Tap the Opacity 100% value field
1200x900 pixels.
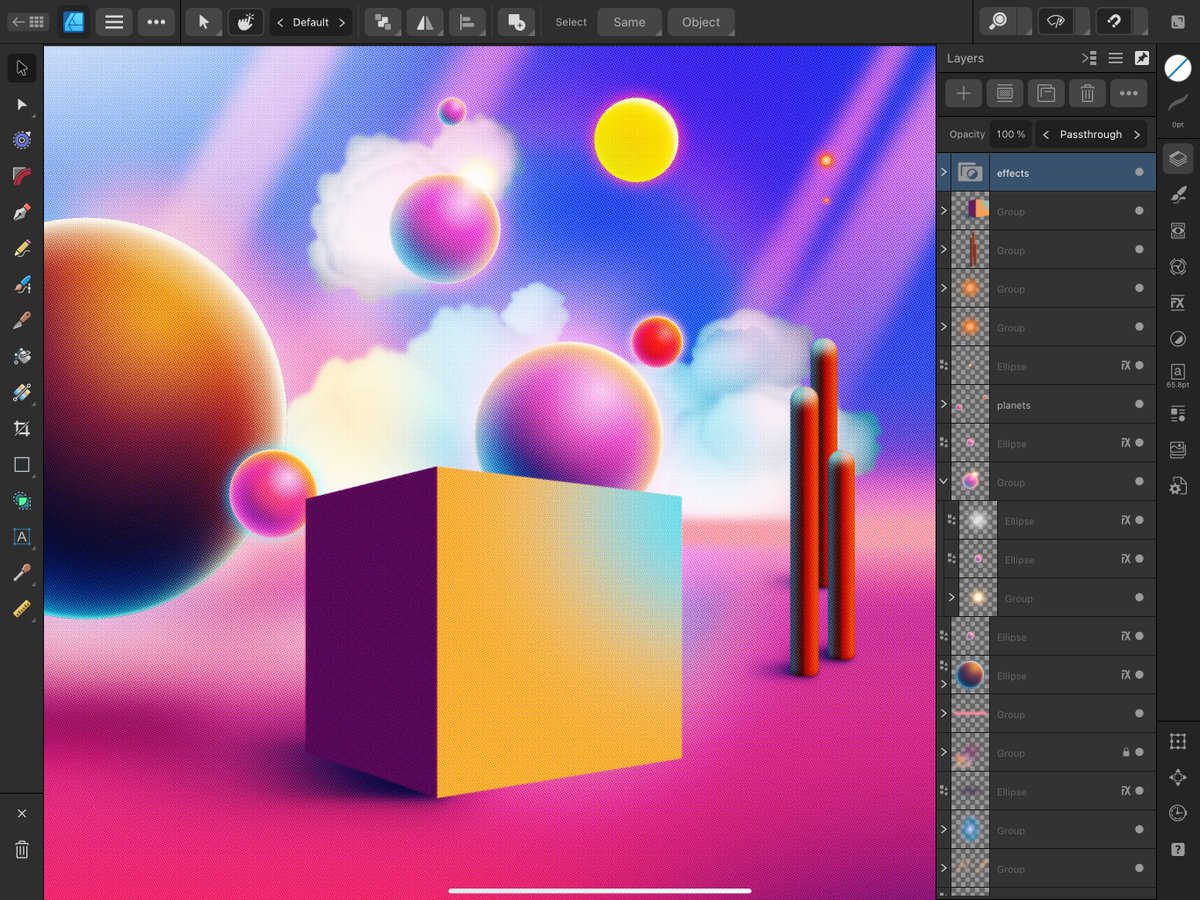tap(1010, 134)
